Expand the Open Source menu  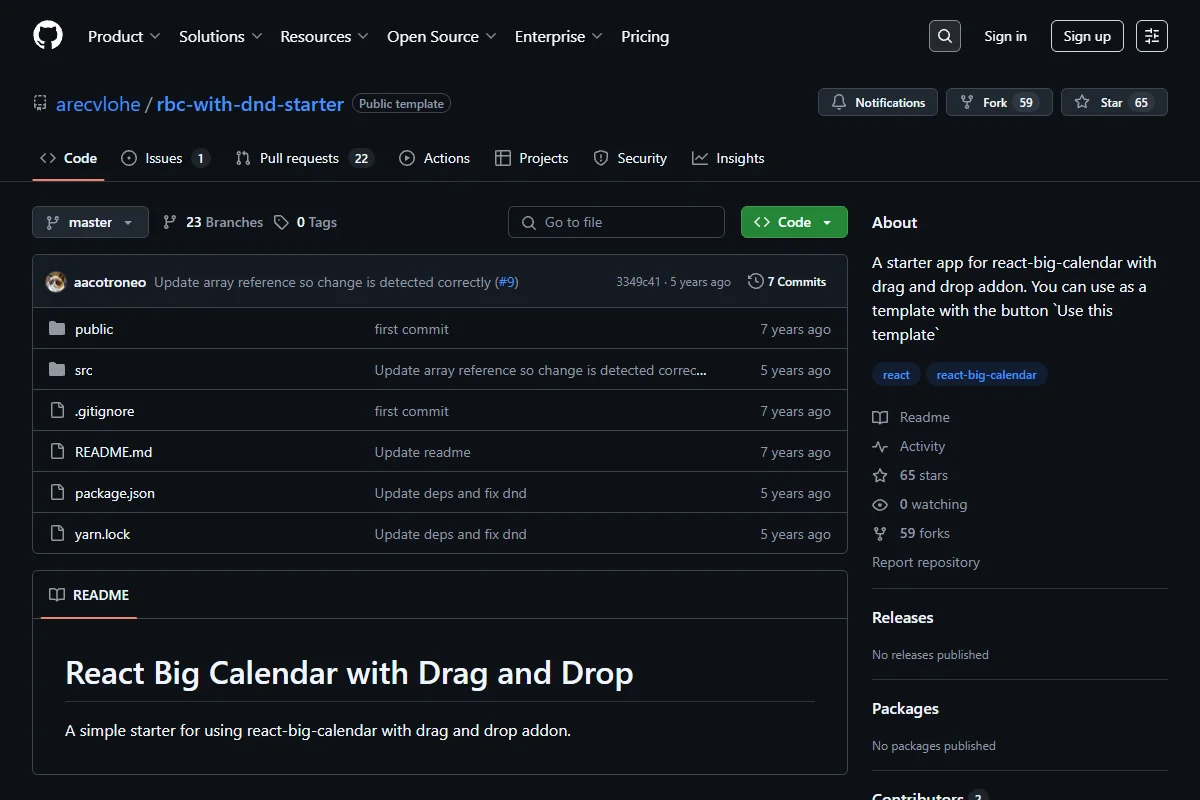click(x=442, y=36)
